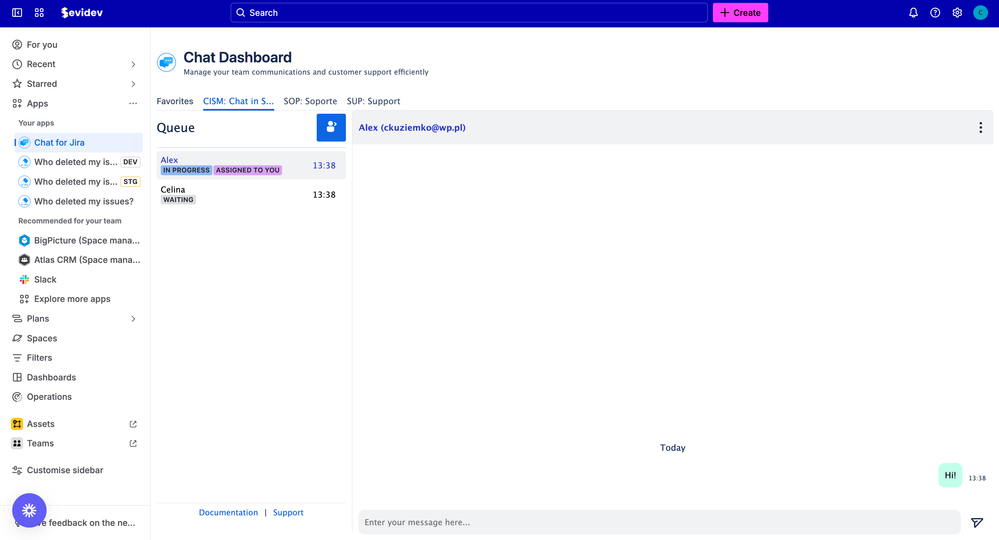Click the Teams external link icon
This screenshot has width=999, height=540.
[133, 443]
